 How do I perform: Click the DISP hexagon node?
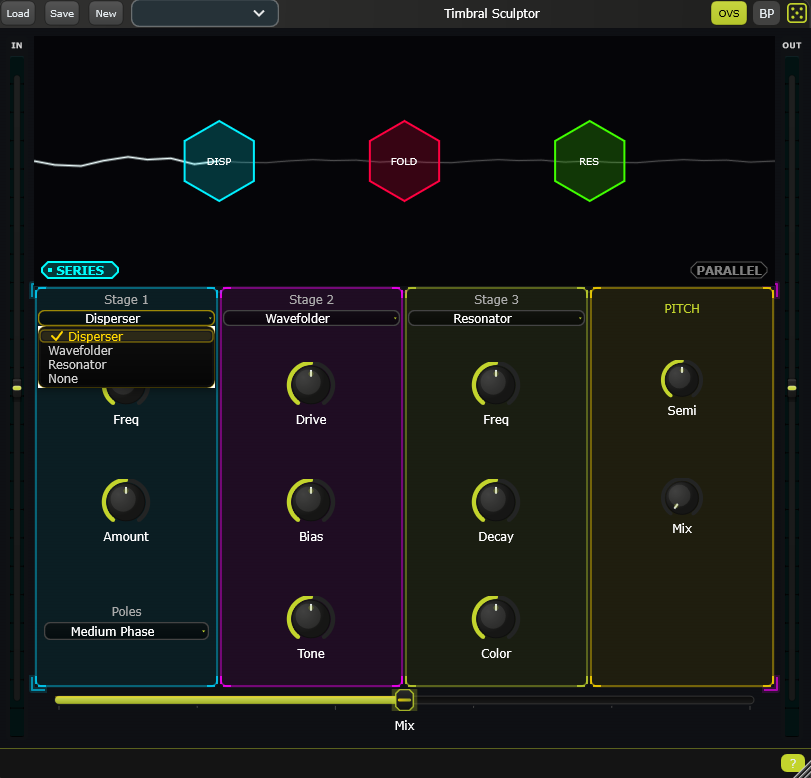[219, 160]
